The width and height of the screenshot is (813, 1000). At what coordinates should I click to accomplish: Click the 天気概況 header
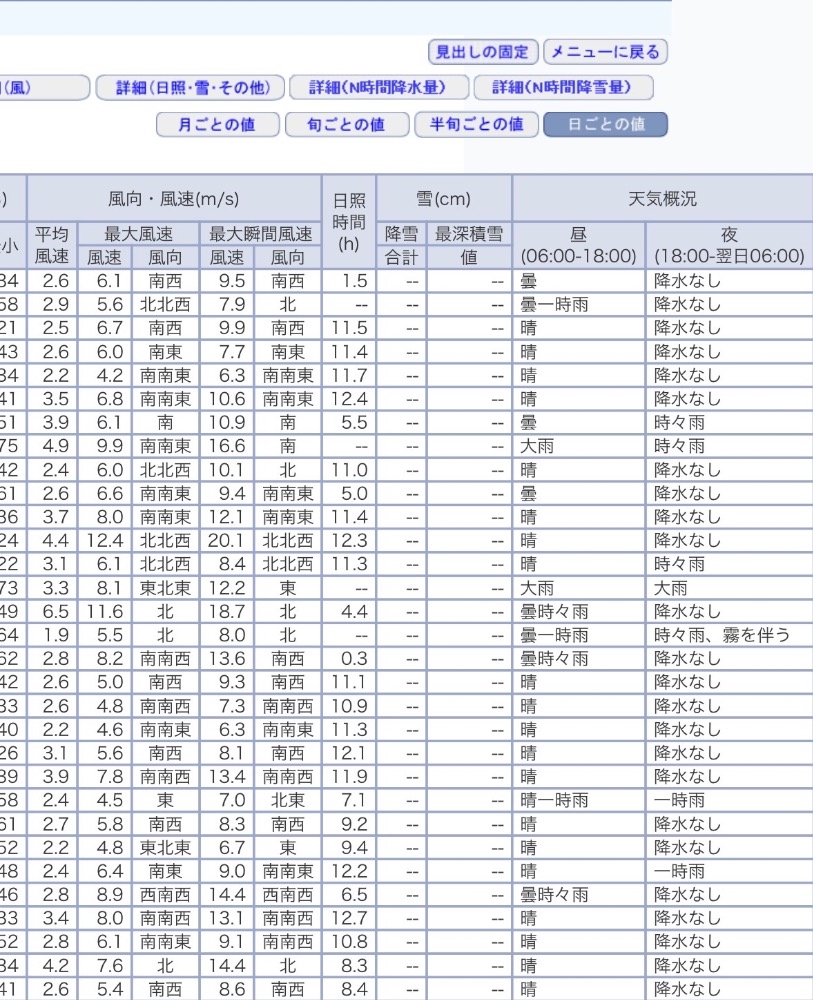click(x=662, y=199)
